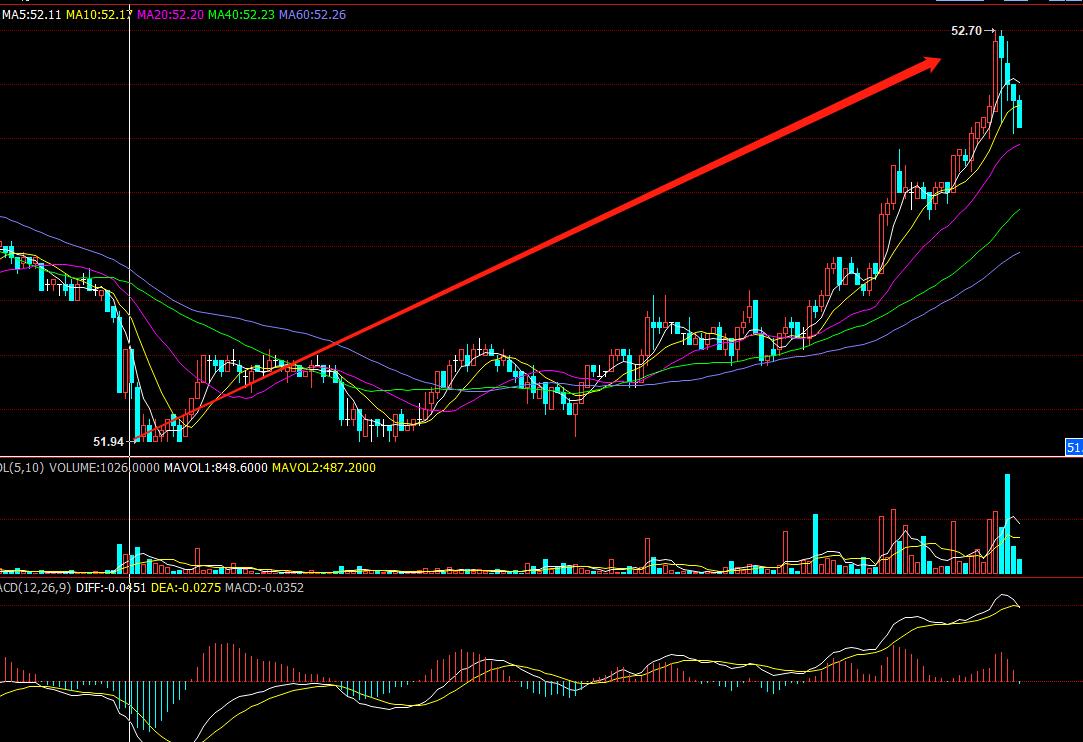Click the yellow MAVOL2:487.2000 value

(x=324, y=468)
